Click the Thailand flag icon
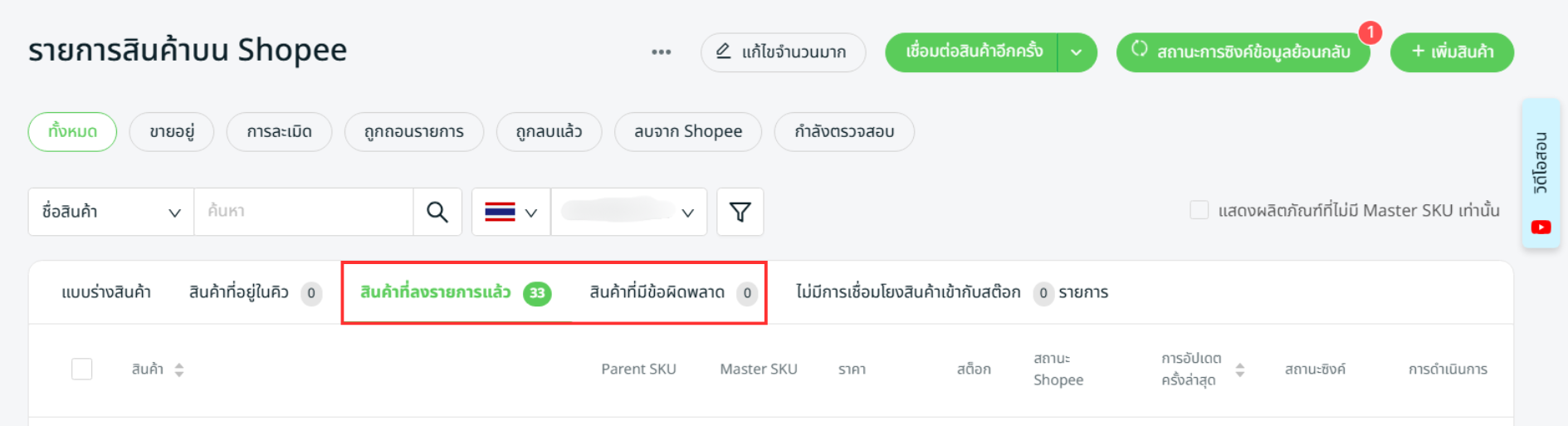This screenshot has height=426, width=1568. [x=500, y=212]
